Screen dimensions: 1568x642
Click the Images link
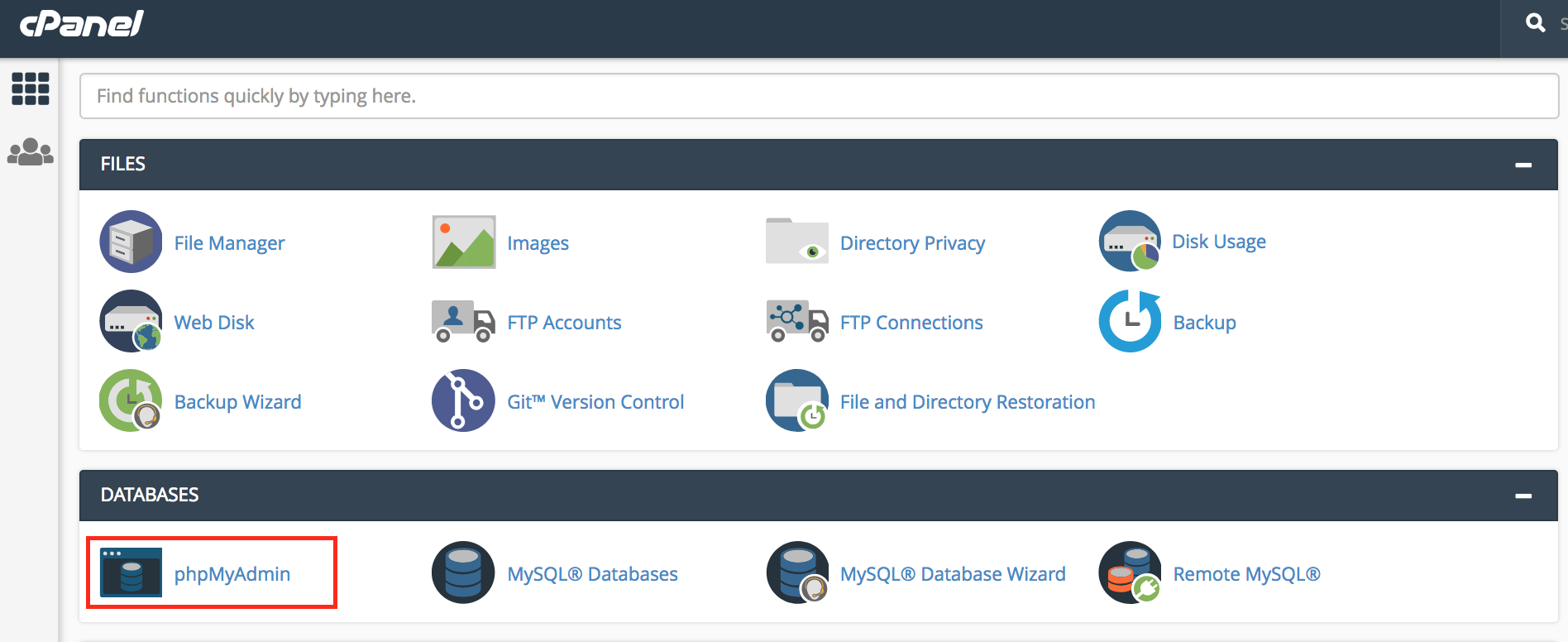point(538,243)
